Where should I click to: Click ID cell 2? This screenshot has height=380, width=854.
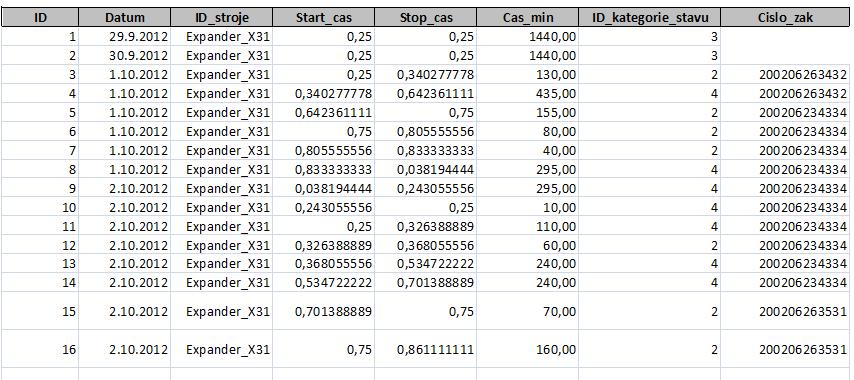click(40, 56)
